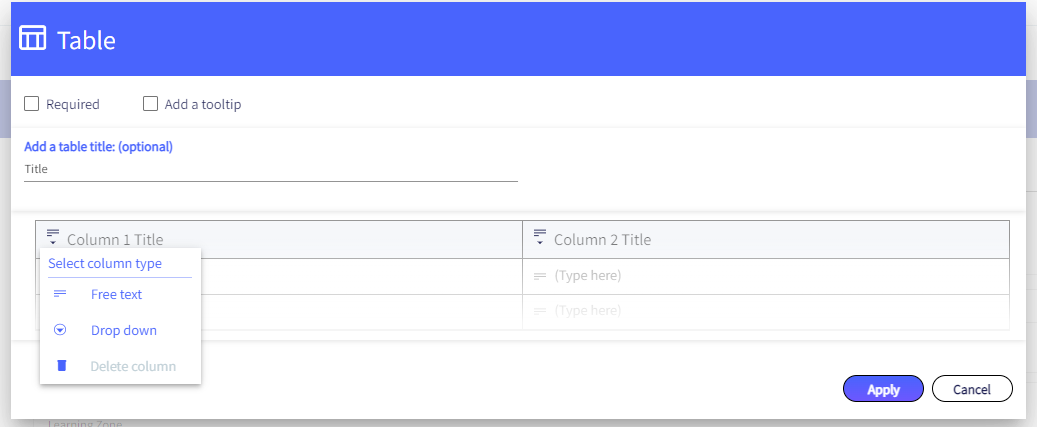Click first (Type here) cell in Column 2
The image size is (1037, 427).
(766, 276)
